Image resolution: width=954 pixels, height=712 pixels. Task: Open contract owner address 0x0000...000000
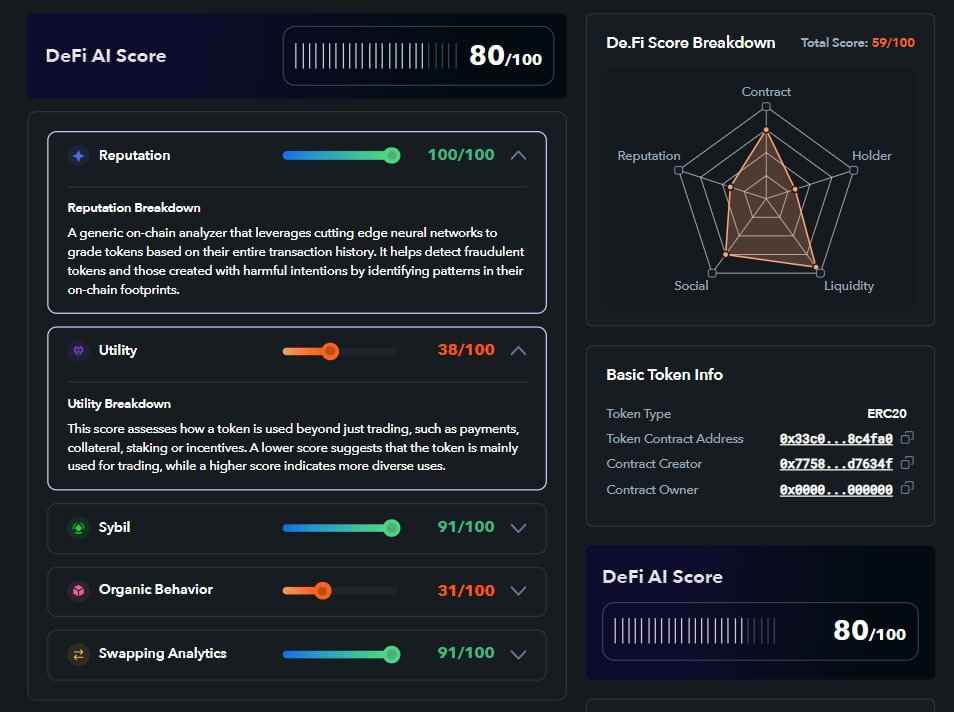coord(836,490)
